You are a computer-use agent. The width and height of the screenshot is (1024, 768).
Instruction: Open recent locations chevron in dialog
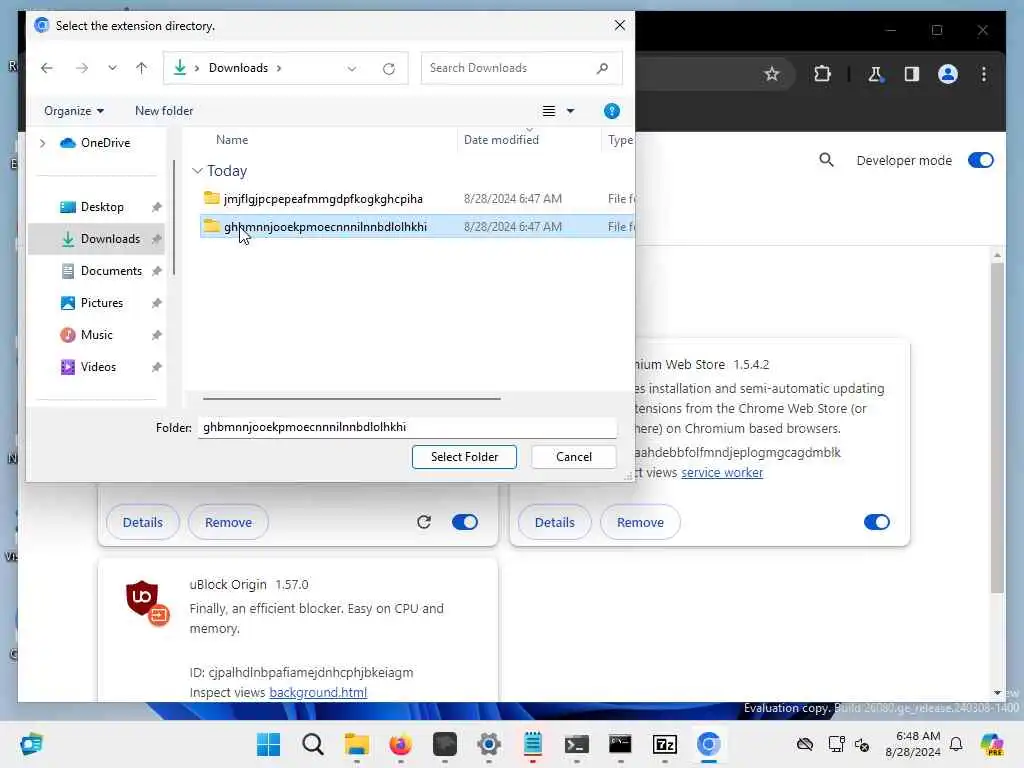click(112, 68)
